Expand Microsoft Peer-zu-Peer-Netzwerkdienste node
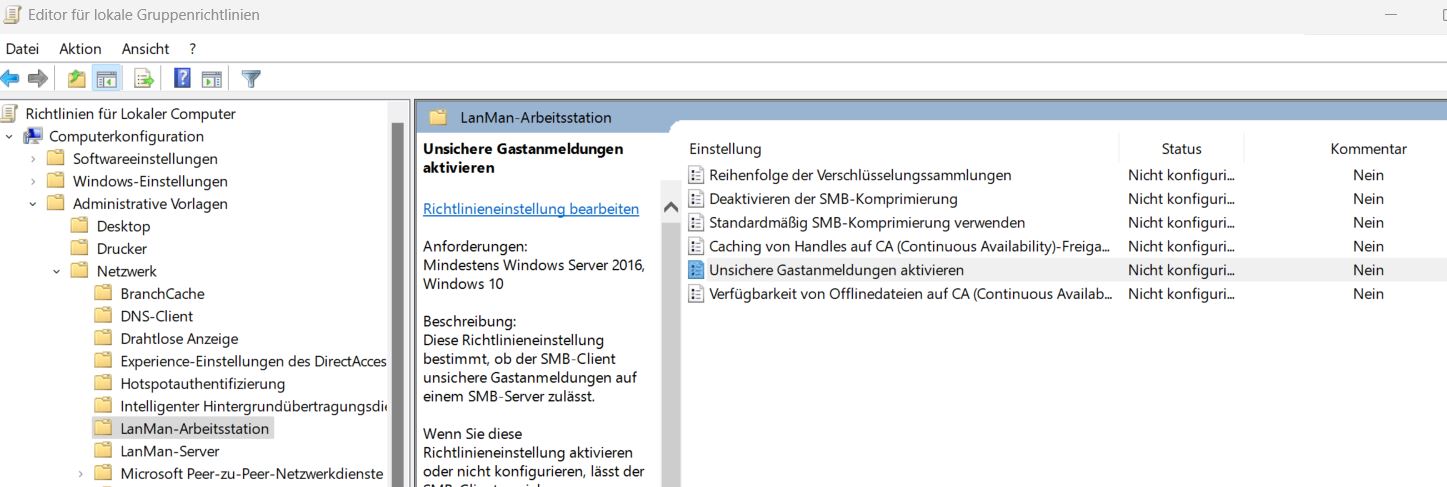Screen dimensions: 1447x487 click(x=81, y=474)
